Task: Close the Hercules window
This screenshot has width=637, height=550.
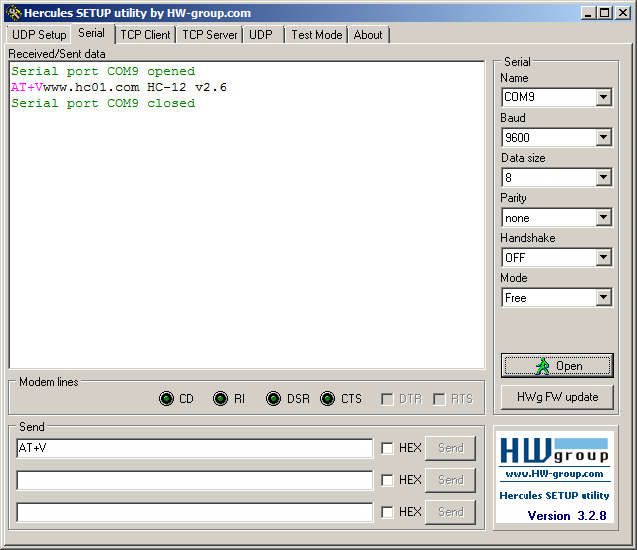Action: pos(623,13)
